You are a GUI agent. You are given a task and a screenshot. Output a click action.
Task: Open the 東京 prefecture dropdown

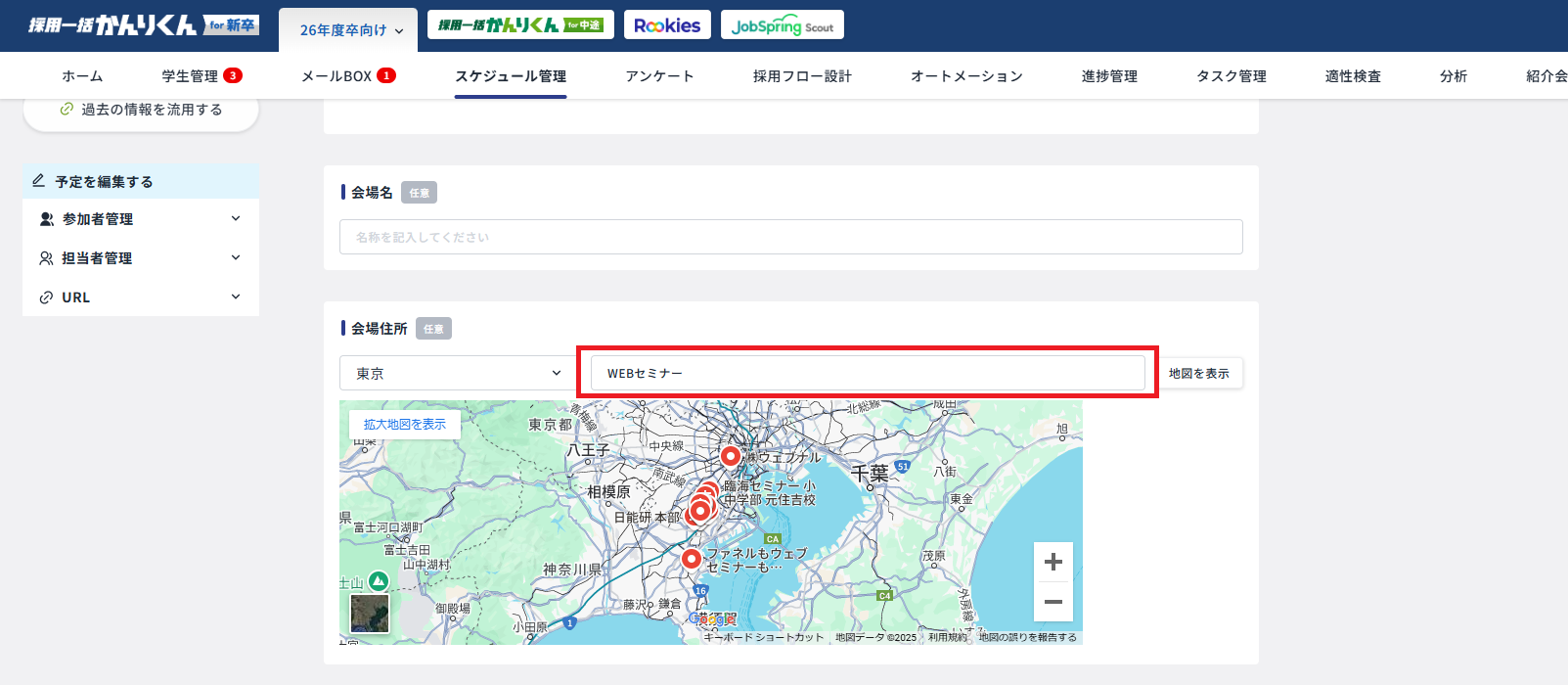pyautogui.click(x=458, y=373)
